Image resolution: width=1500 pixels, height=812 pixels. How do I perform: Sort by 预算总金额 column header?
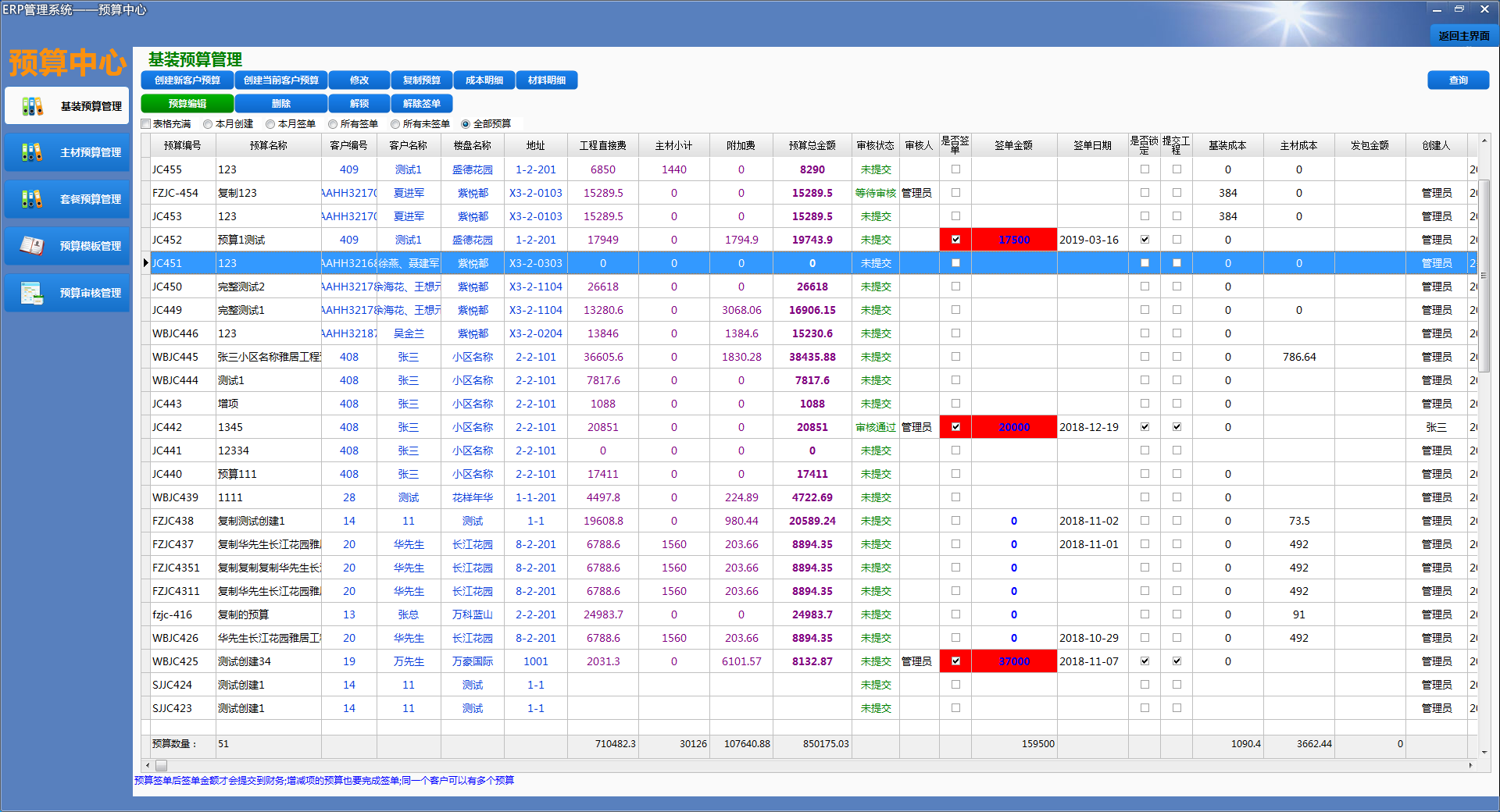(812, 145)
